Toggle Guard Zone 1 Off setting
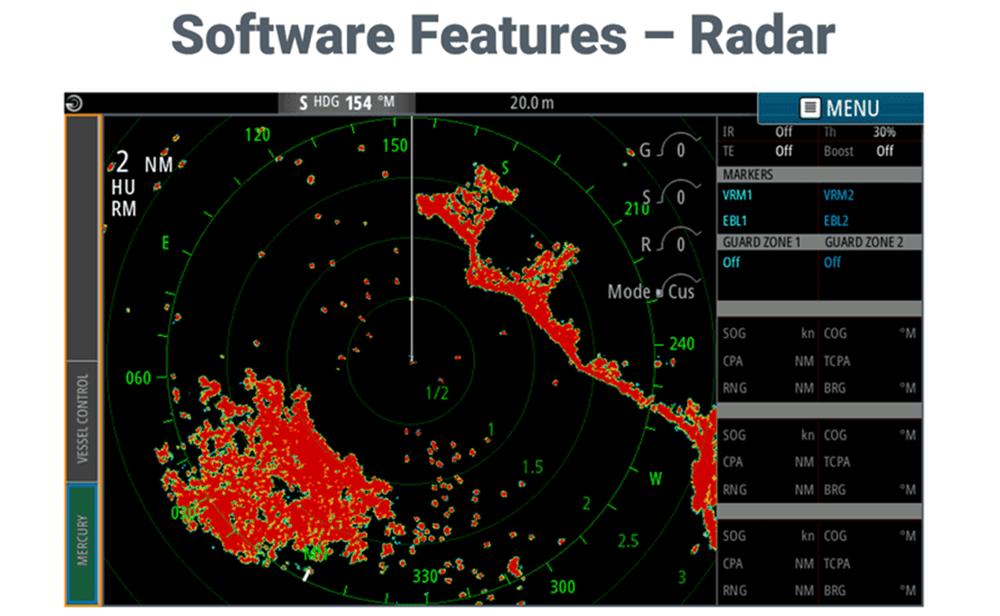The image size is (1000, 616). [731, 262]
